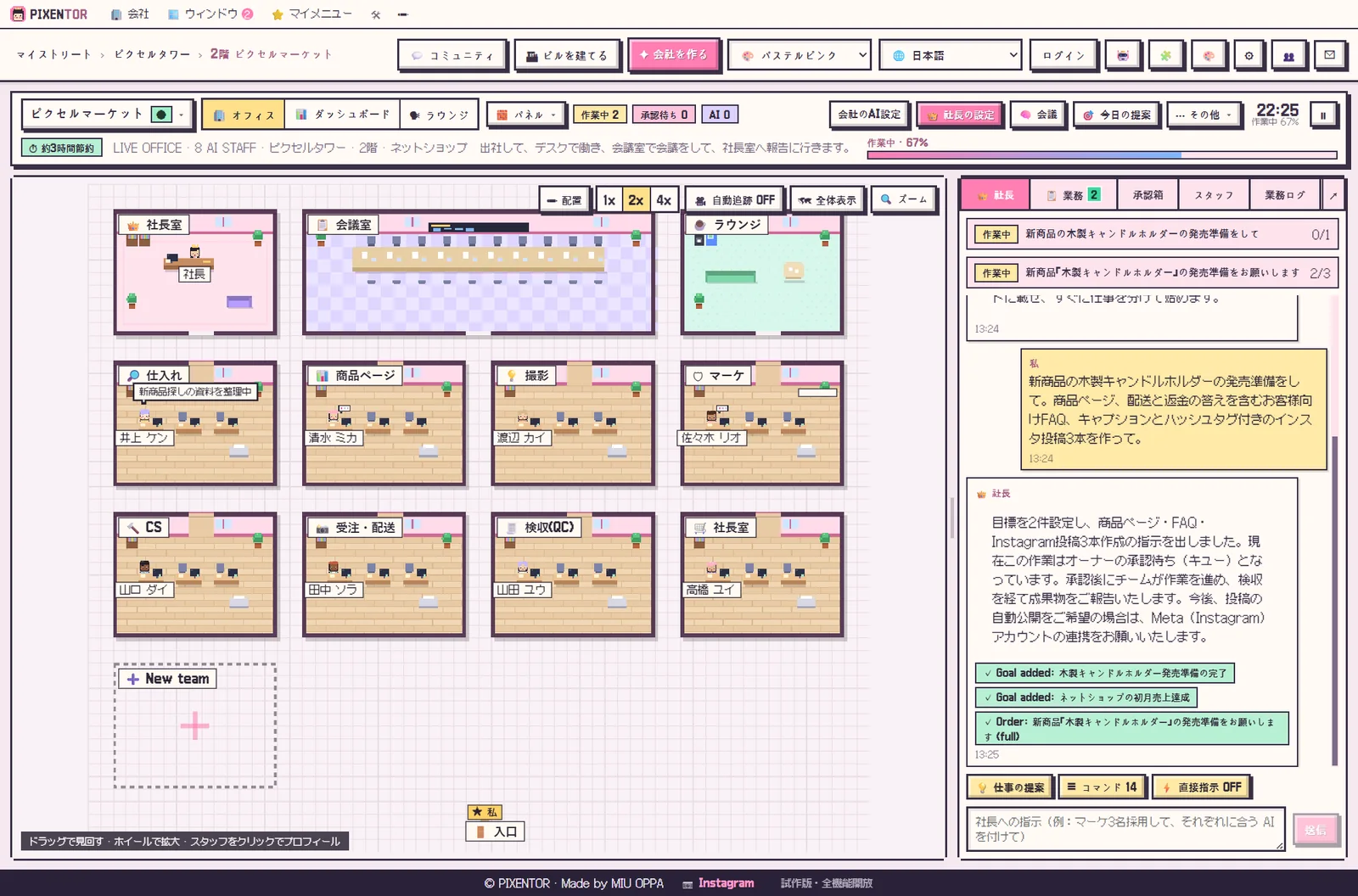Click the two-people members icon button
1358x896 pixels.
(x=1288, y=55)
